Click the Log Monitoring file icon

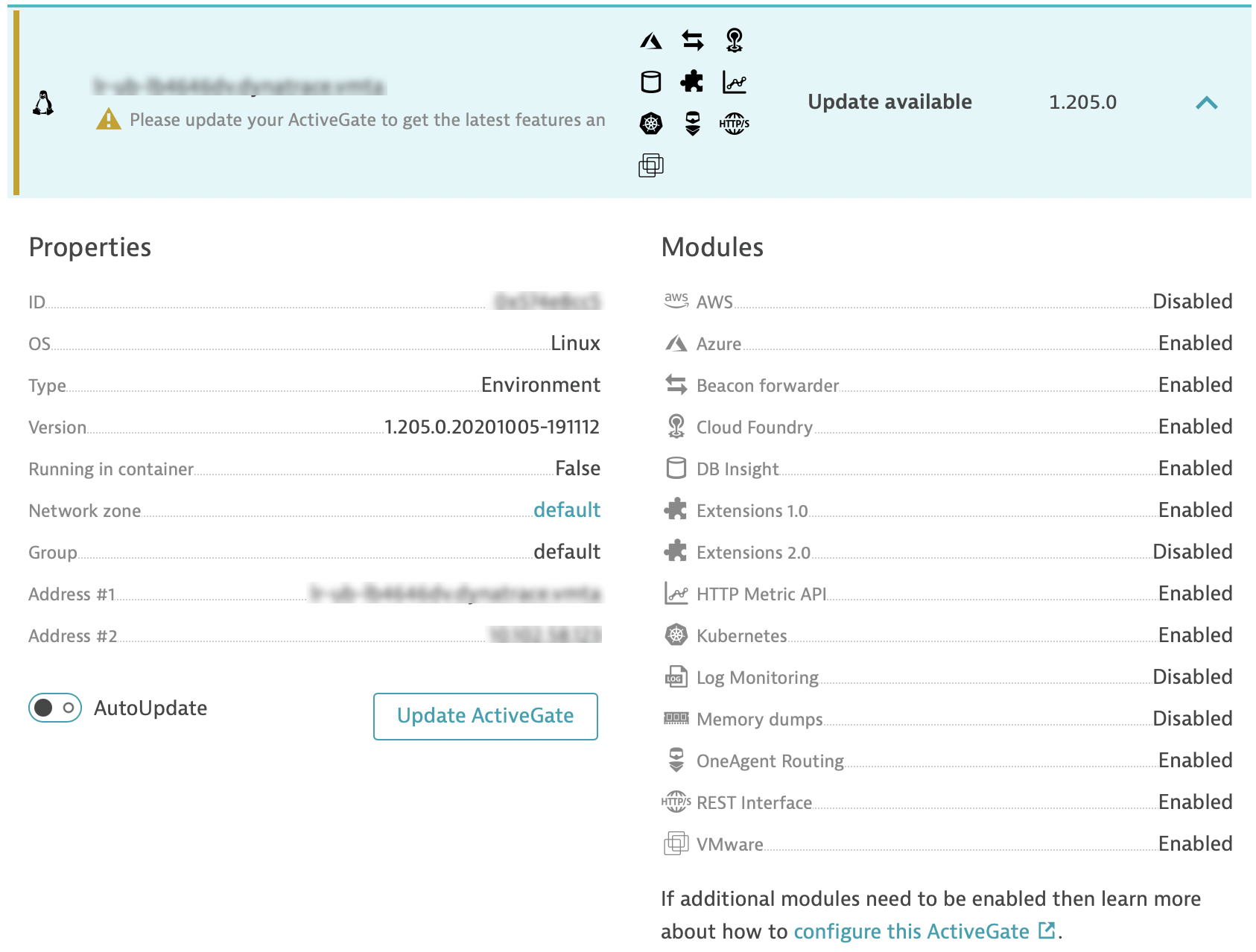point(676,676)
